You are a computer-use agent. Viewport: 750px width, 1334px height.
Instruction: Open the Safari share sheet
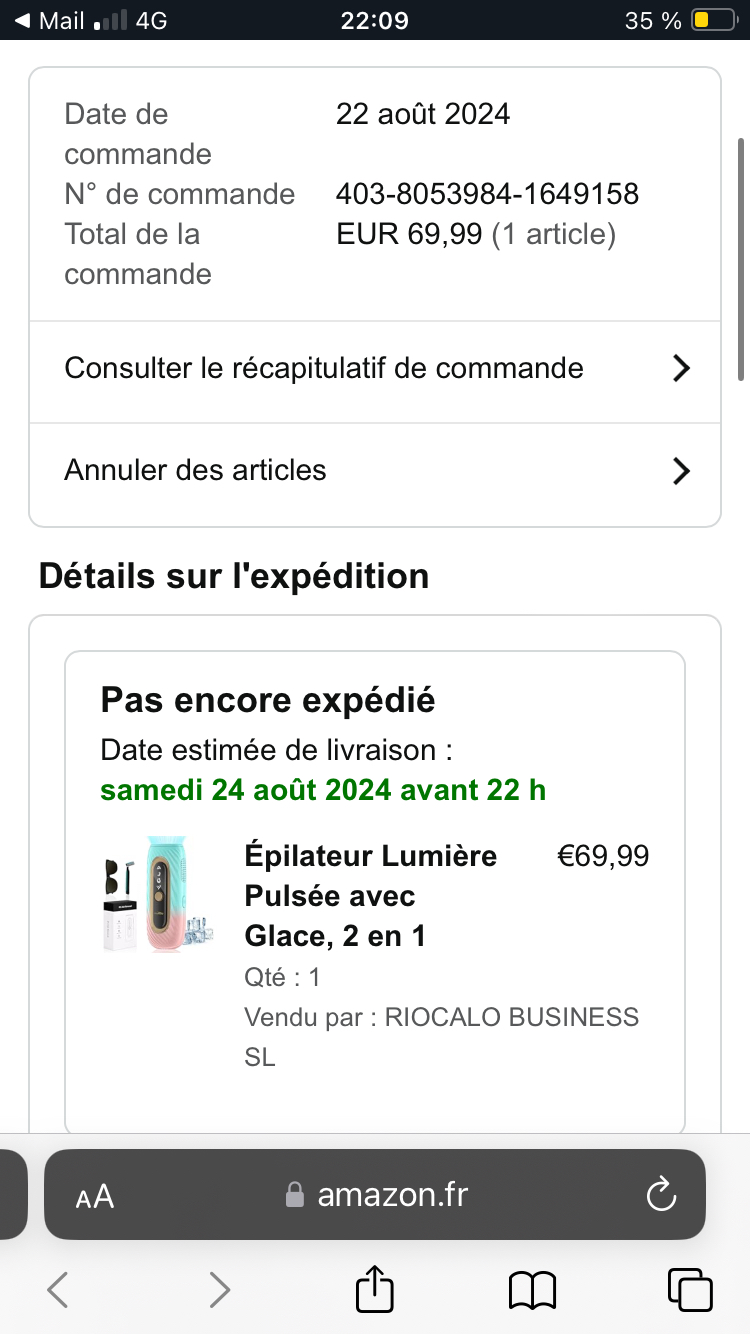coord(376,1290)
